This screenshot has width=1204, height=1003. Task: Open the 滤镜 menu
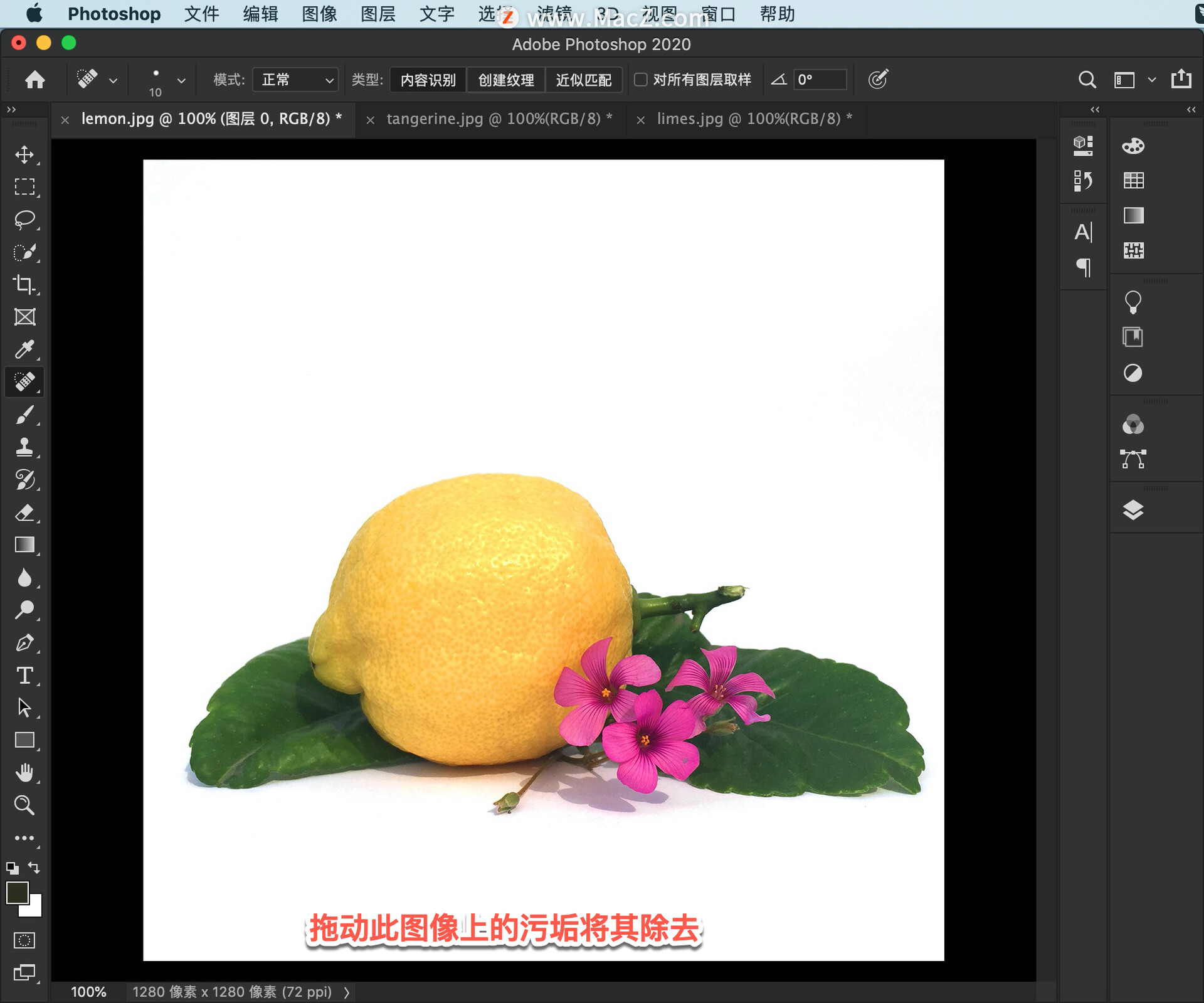[x=554, y=14]
